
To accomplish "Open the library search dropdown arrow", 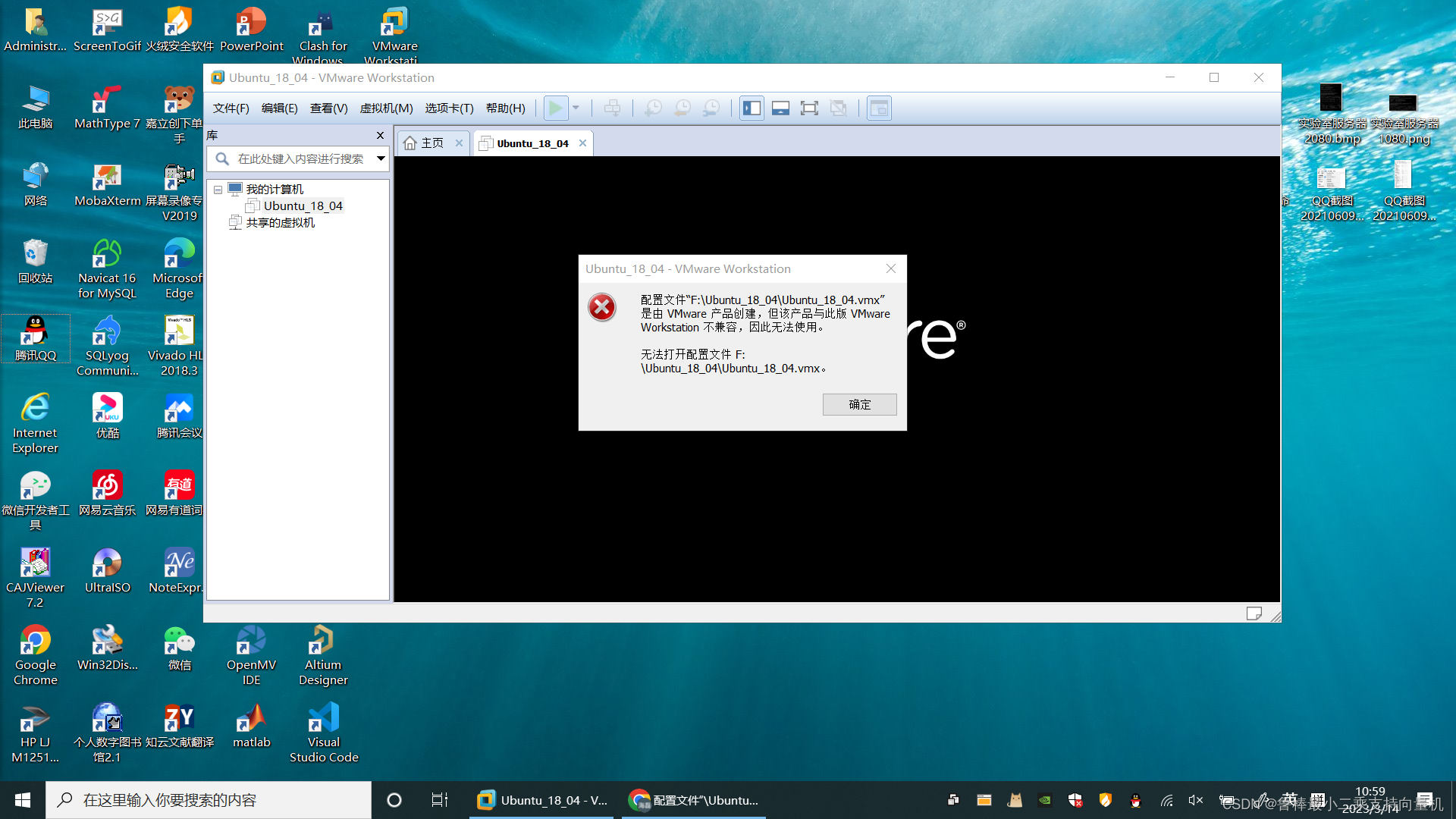I will click(381, 158).
